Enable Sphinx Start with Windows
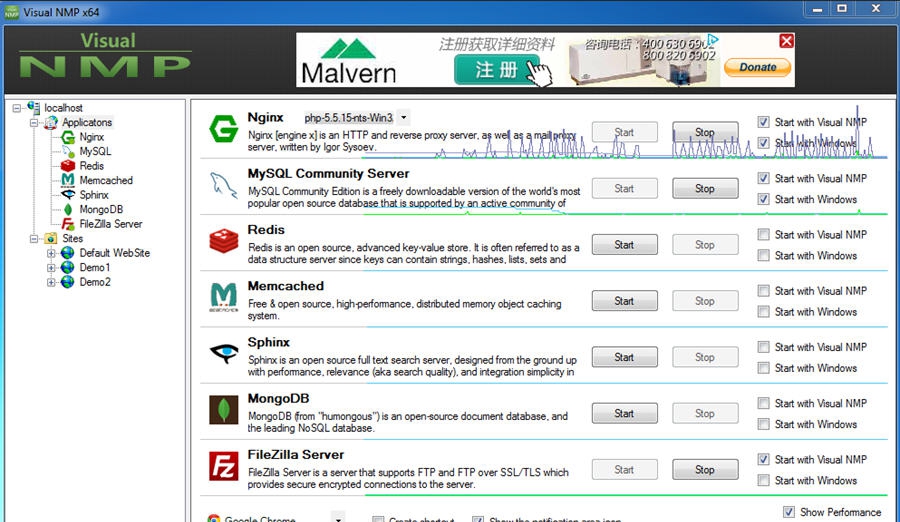Screen dimensions: 900x522 763,368
